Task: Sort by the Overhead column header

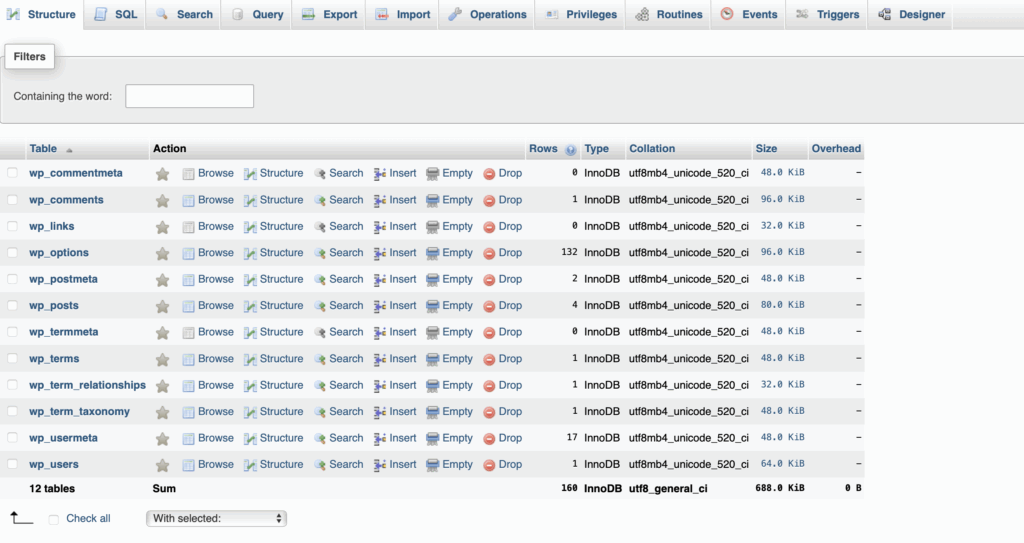Action: click(836, 148)
